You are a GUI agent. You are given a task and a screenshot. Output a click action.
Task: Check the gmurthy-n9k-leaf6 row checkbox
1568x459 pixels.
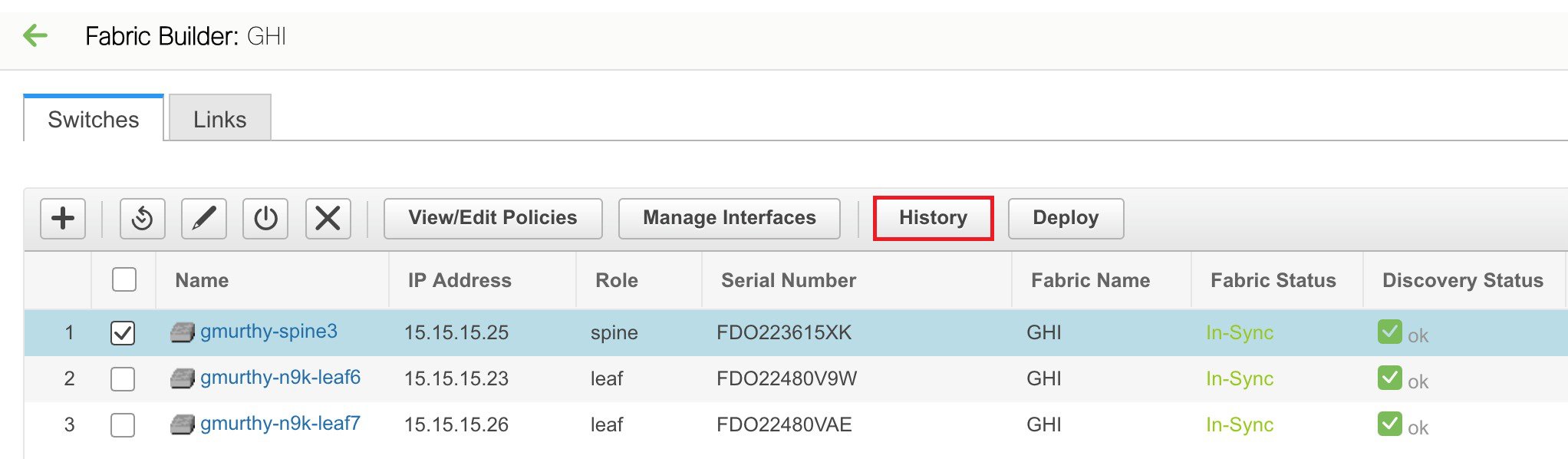tap(123, 379)
